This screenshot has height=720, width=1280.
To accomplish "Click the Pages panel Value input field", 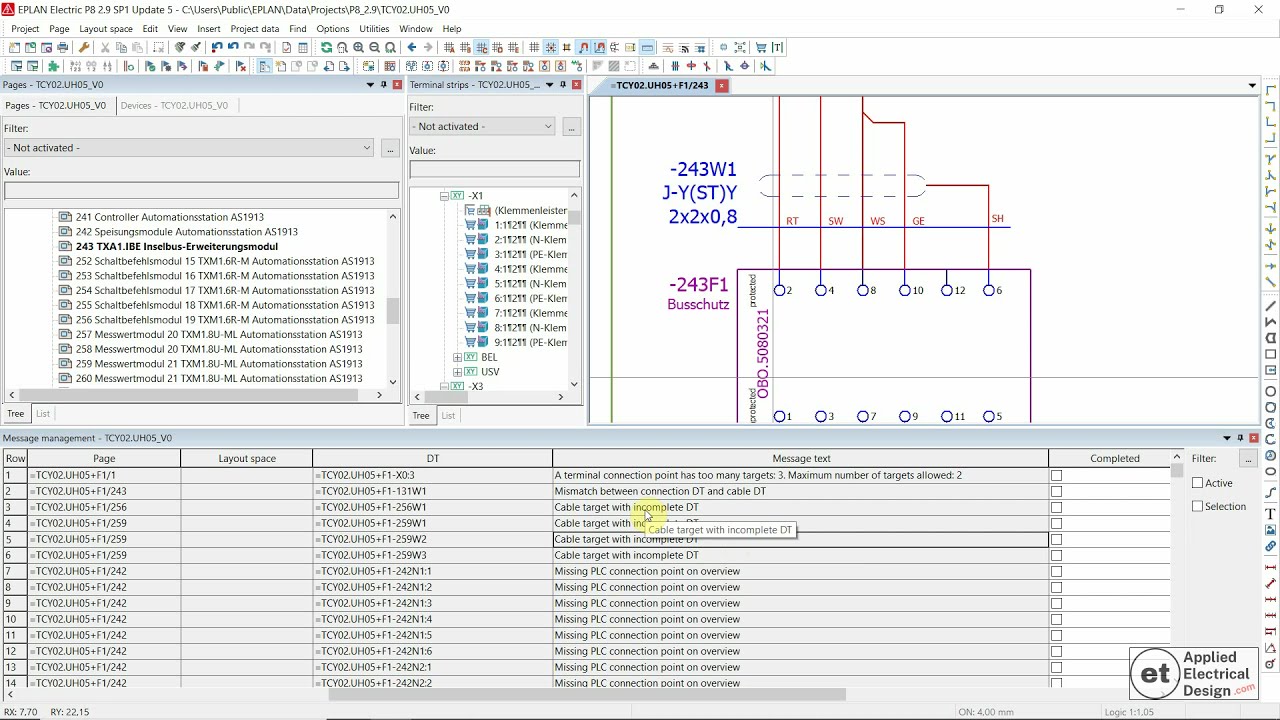I will coord(201,190).
